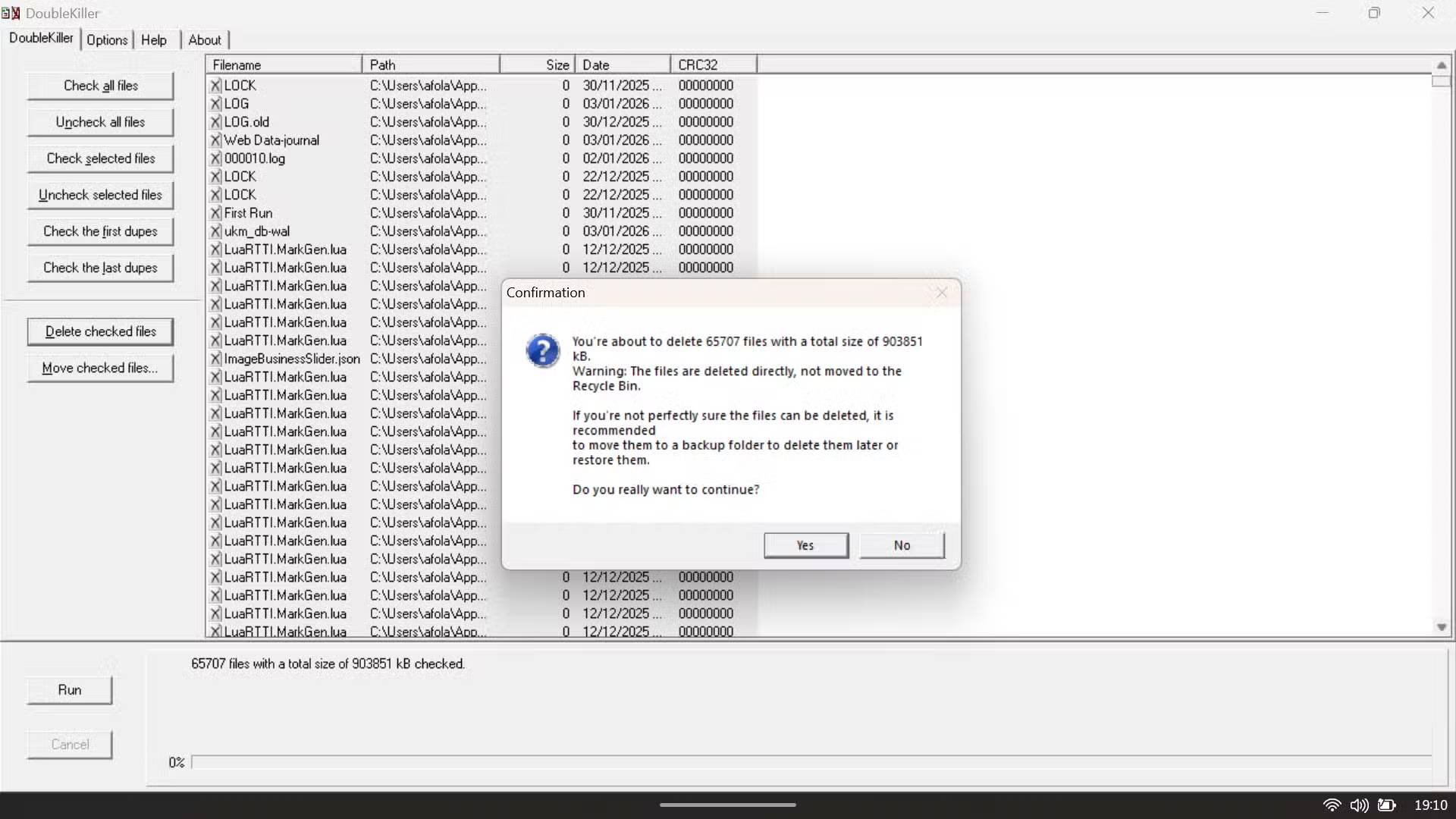Uncheck the Web Data-journal checkbox
The width and height of the screenshot is (1456, 819).
pos(215,140)
